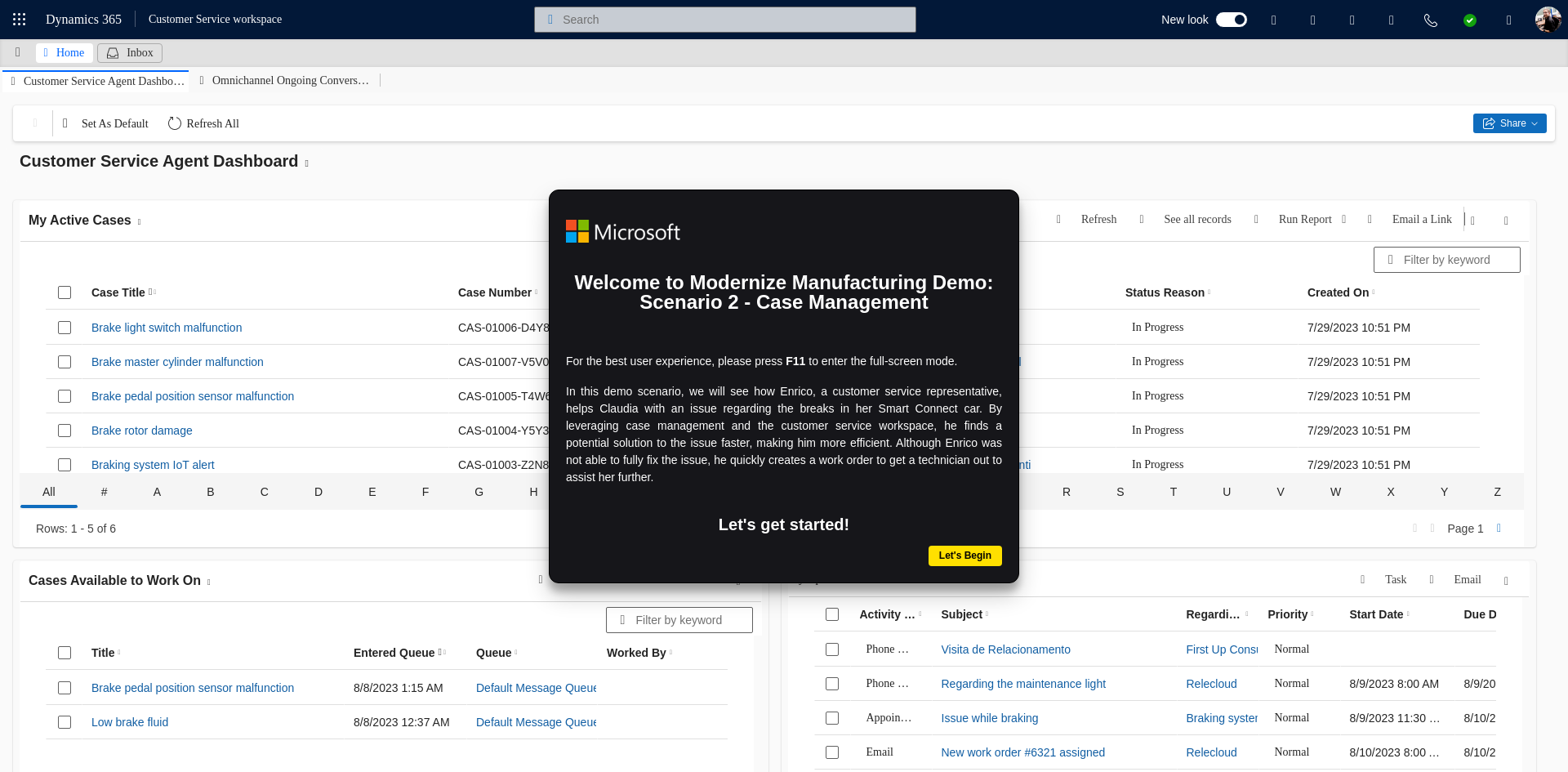
Task: Open the Brake rotor damage case link
Action: [x=142, y=431]
